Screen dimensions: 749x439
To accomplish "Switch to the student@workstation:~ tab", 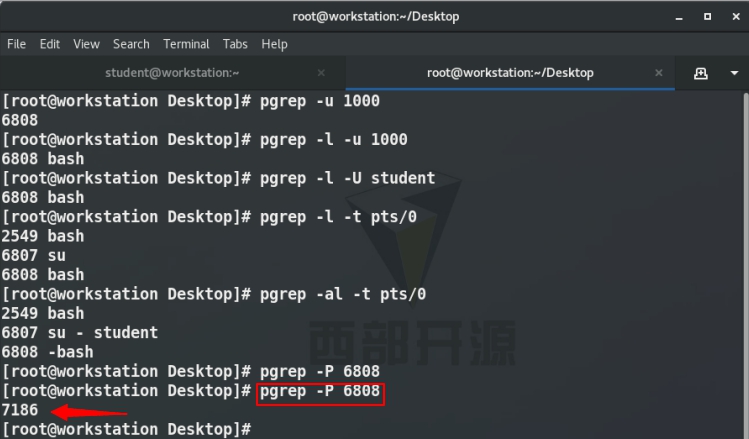I will click(172, 73).
